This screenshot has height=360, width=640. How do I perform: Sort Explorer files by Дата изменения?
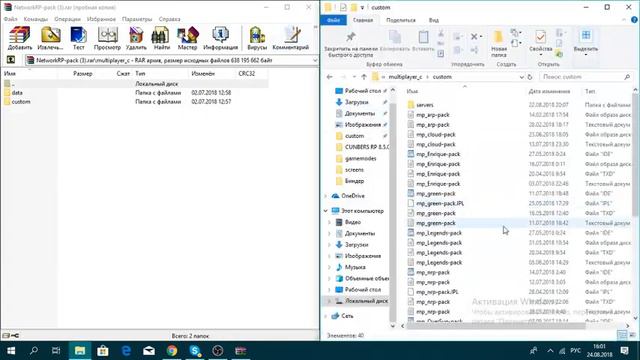coord(549,91)
